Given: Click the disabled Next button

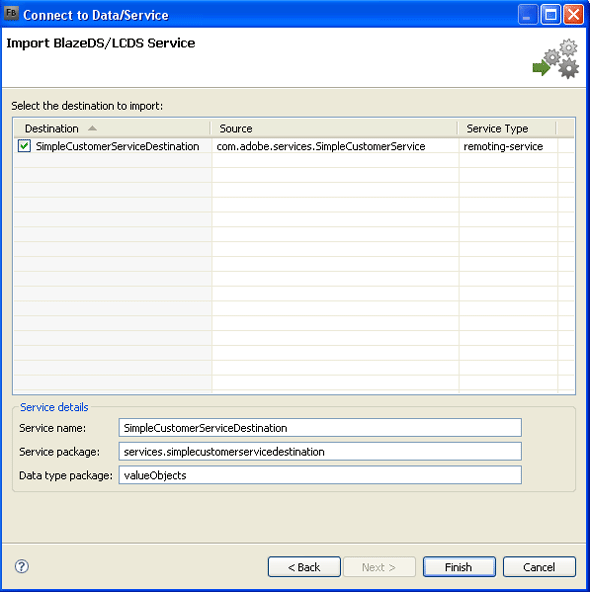Looking at the screenshot, I should (379, 567).
